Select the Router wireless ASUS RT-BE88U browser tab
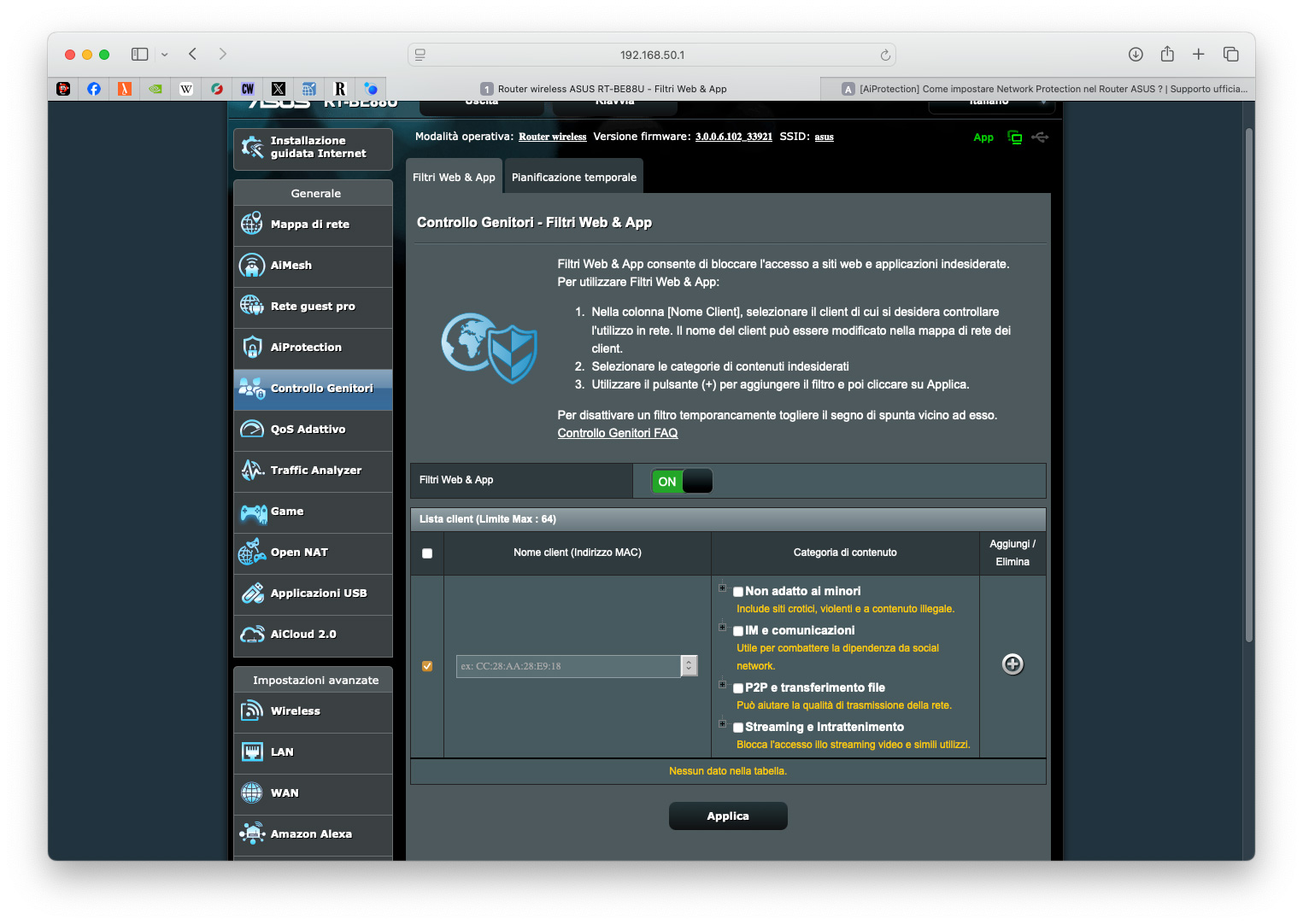 [x=603, y=89]
